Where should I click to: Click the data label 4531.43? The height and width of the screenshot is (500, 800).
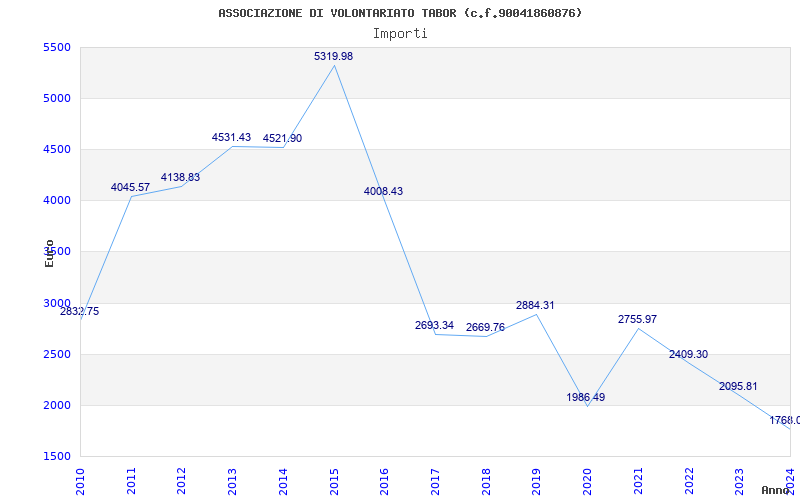pyautogui.click(x=232, y=137)
